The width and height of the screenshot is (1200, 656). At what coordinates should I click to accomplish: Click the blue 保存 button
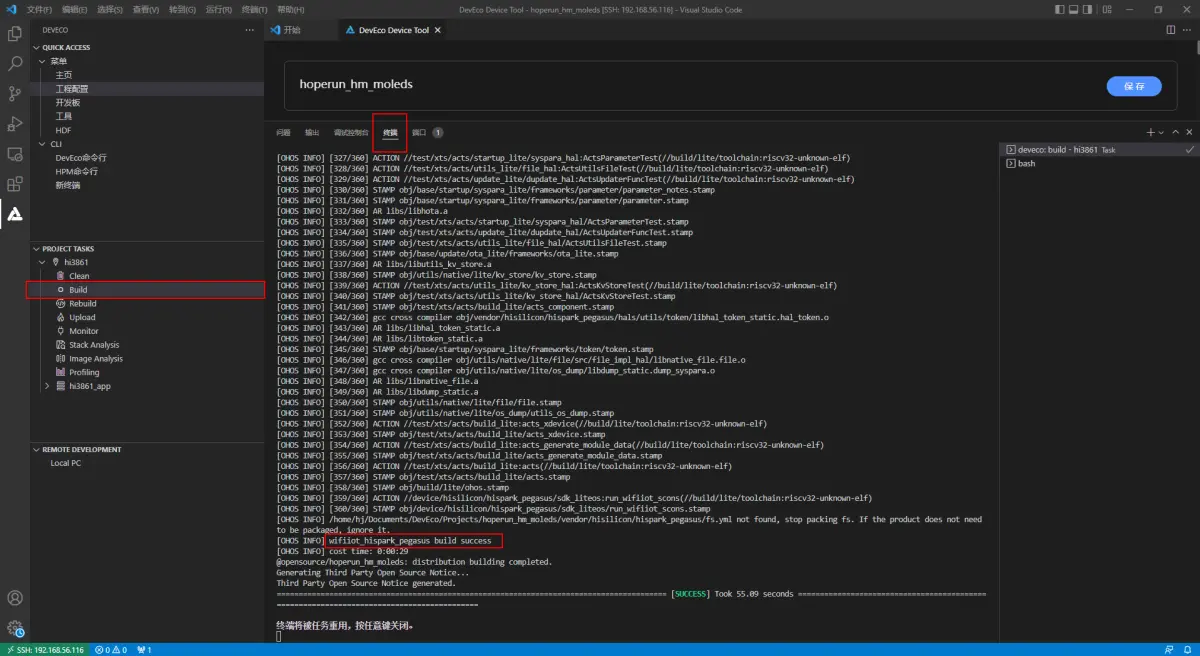tap(1134, 86)
